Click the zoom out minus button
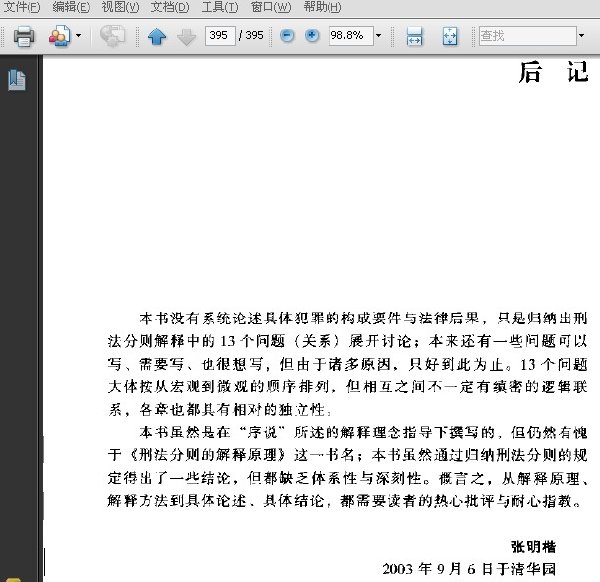This screenshot has width=600, height=582. (x=287, y=36)
